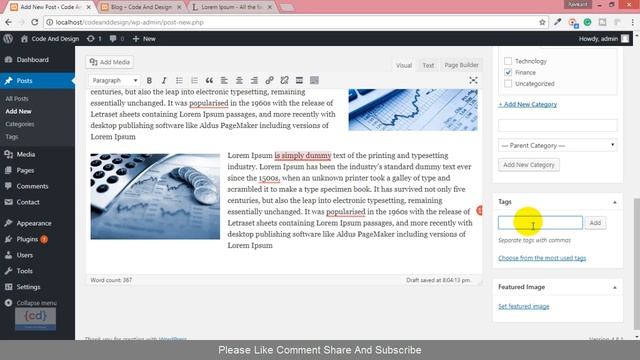Viewport: 640px width, 360px height.
Task: Reload the browser page
Action: tap(35, 22)
